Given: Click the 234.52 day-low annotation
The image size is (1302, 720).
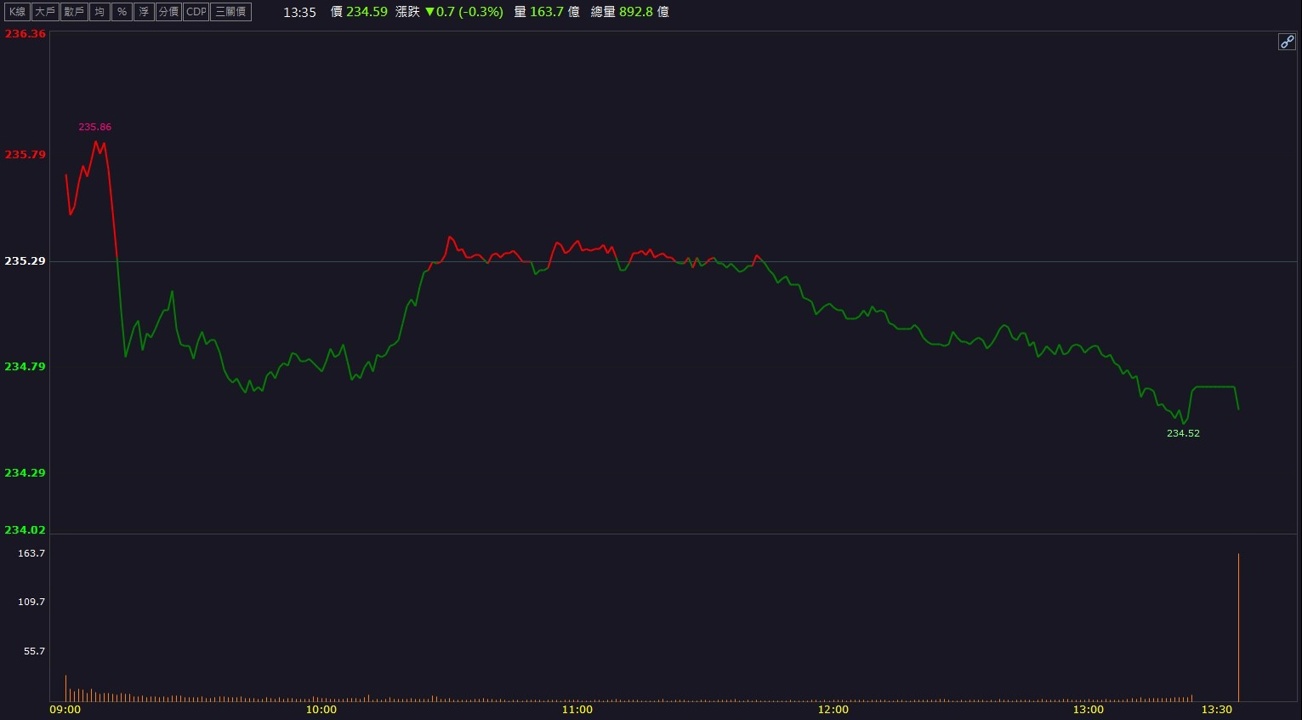Looking at the screenshot, I should point(1183,434).
